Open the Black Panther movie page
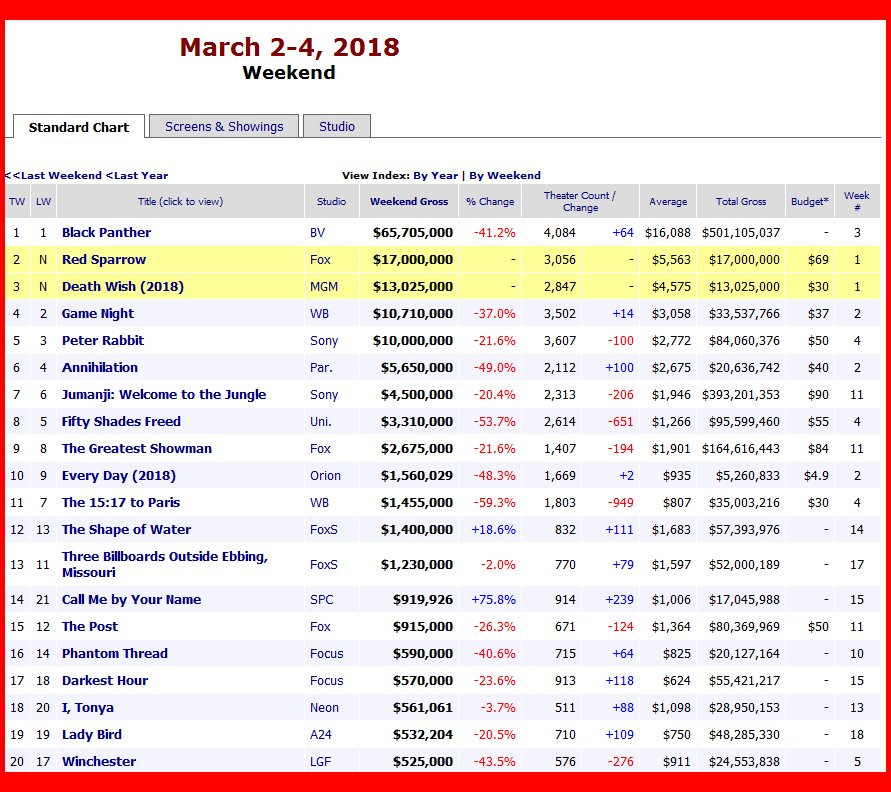This screenshot has width=891, height=792. [106, 232]
